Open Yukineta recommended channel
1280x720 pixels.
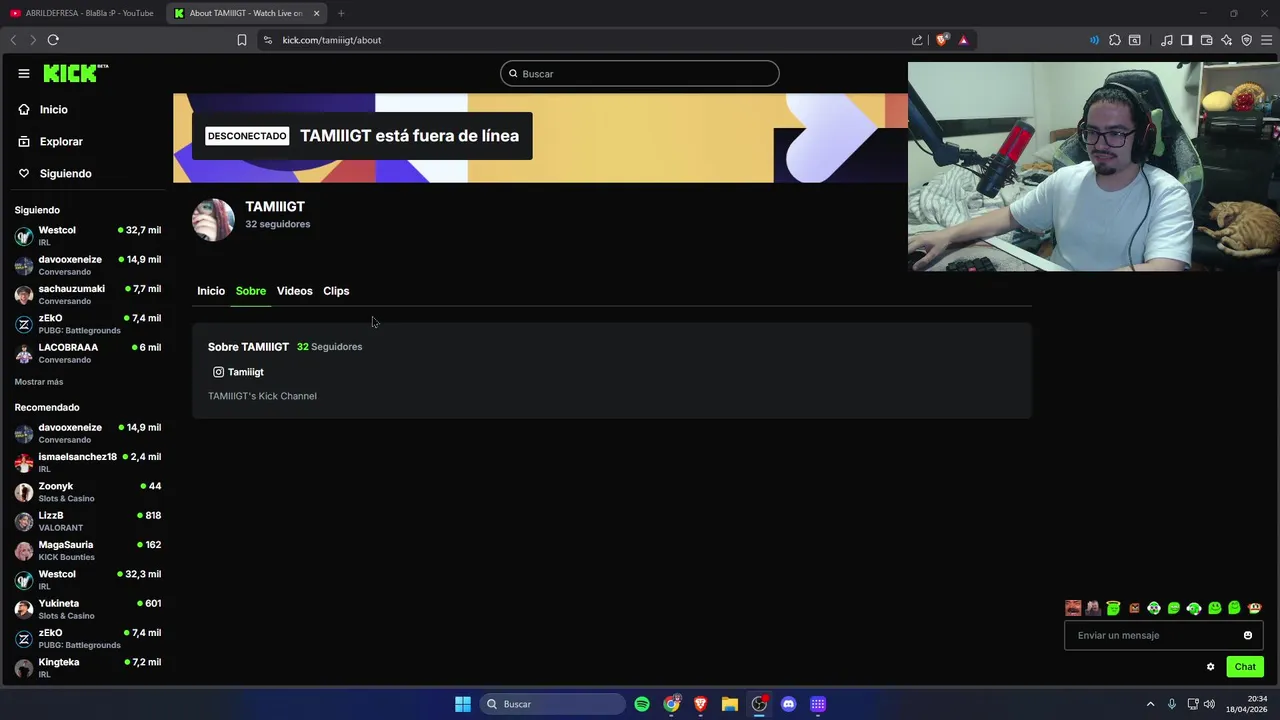(88, 609)
